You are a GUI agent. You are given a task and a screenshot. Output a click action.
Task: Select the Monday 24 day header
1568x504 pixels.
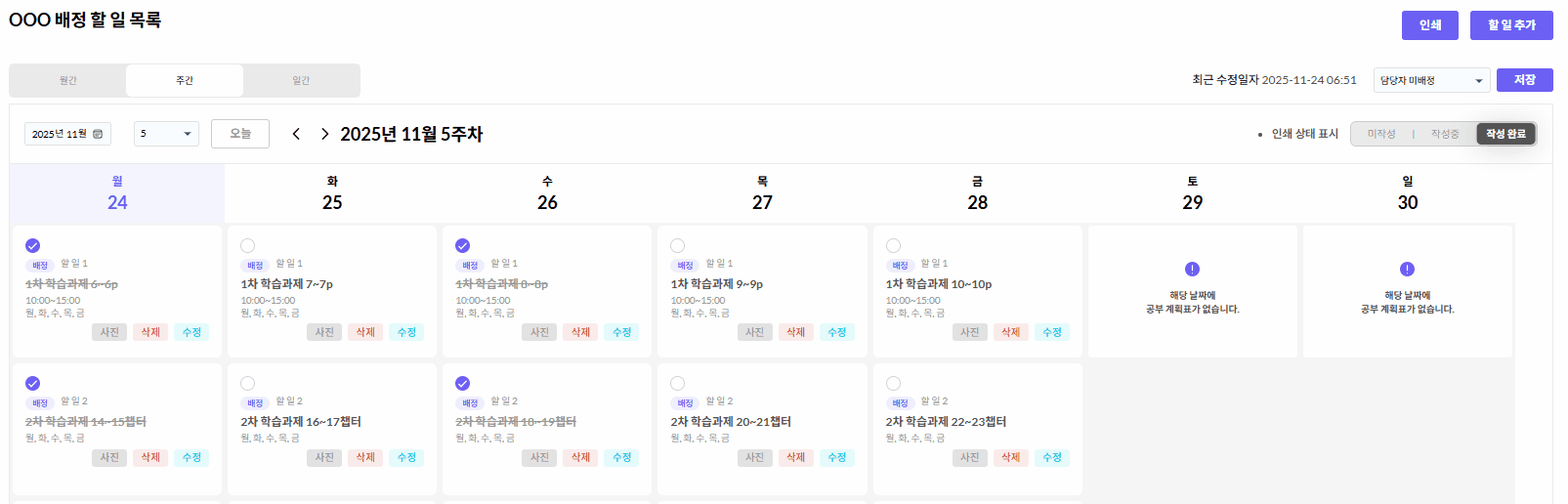click(x=117, y=192)
